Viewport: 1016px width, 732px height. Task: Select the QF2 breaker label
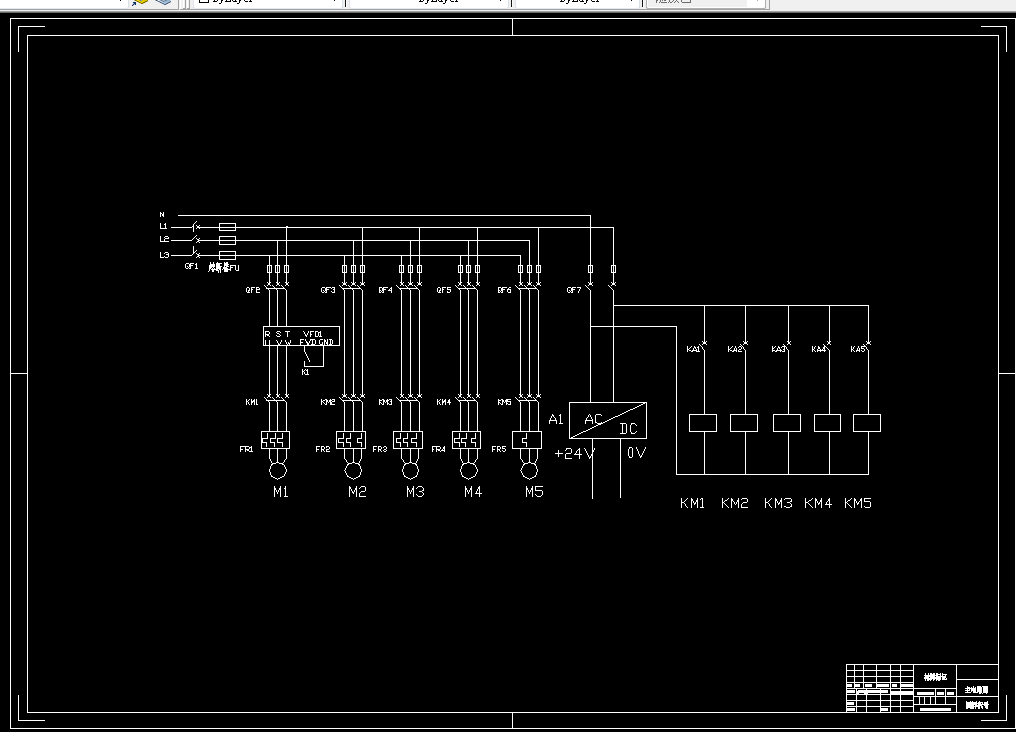click(253, 290)
